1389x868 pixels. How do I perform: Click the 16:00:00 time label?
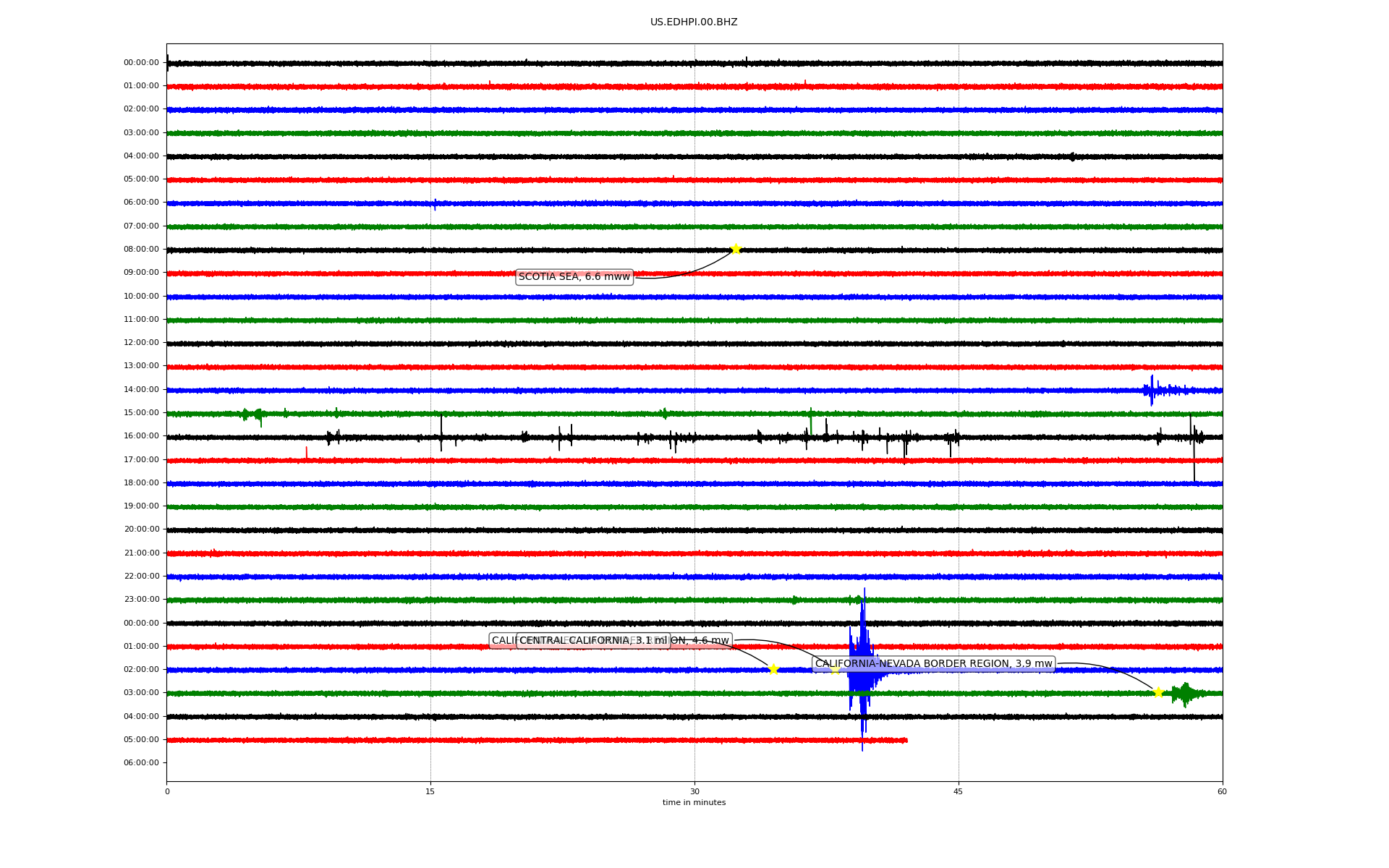click(141, 436)
